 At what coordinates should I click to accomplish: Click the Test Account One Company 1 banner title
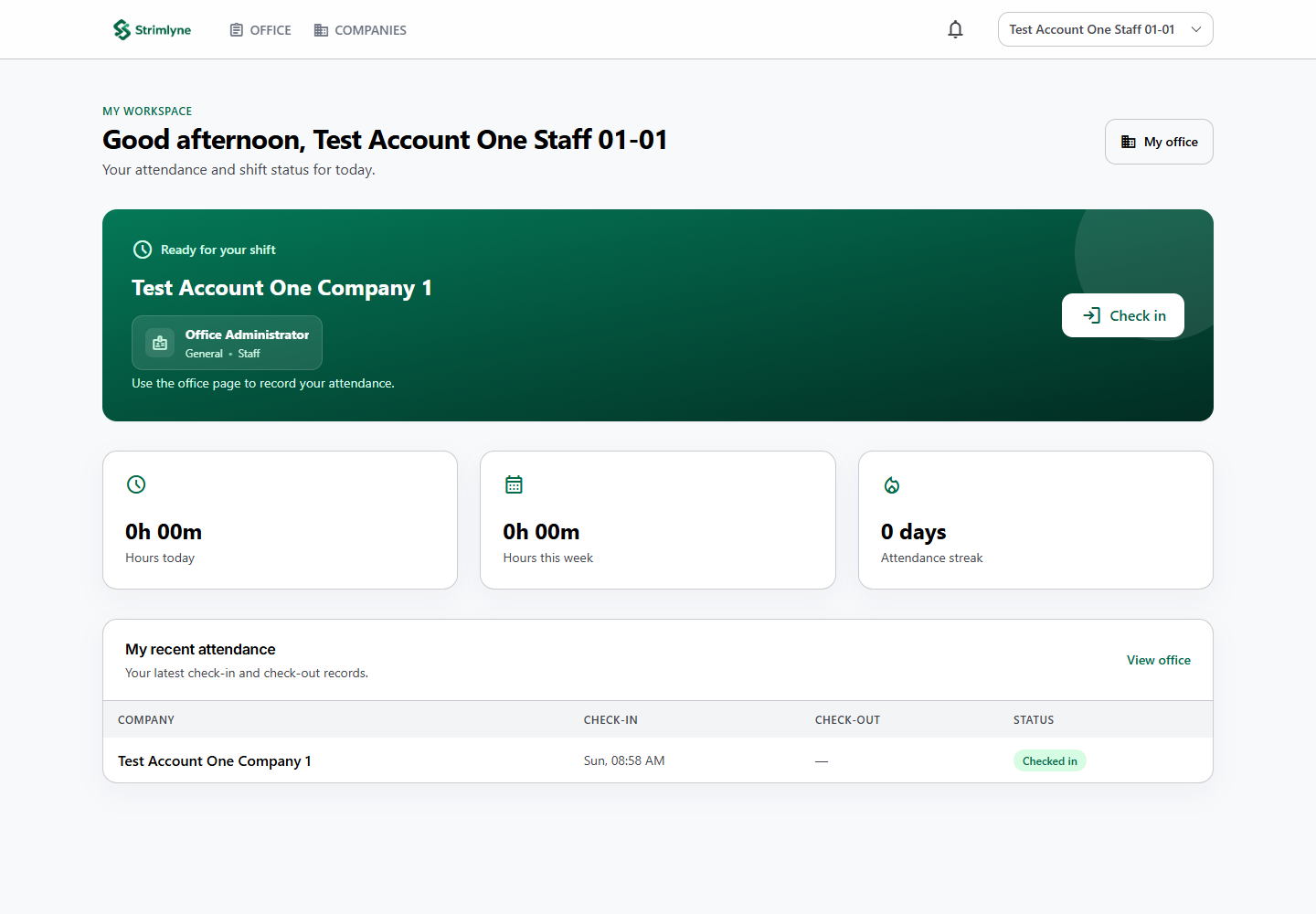[x=281, y=288]
